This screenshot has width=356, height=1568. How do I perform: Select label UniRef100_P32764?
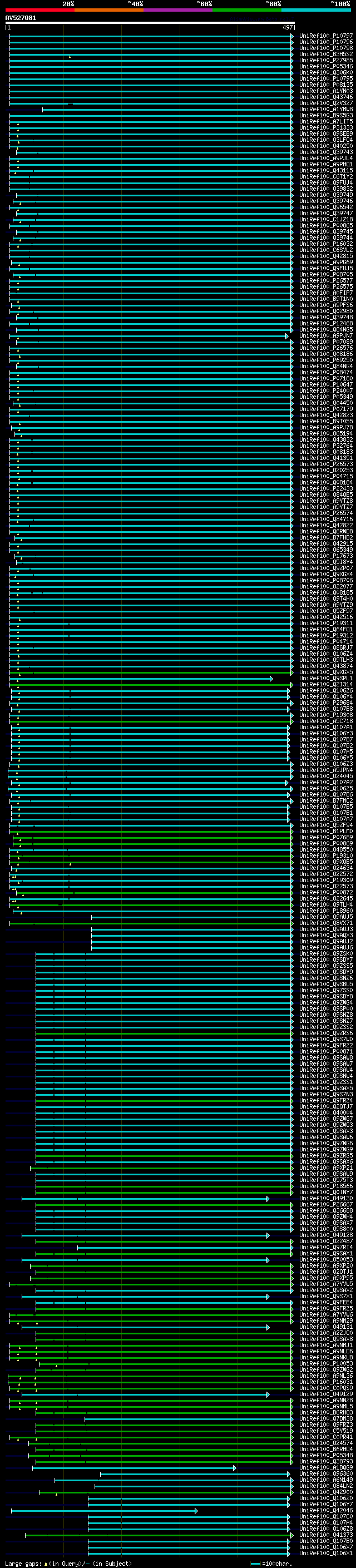(x=326, y=446)
